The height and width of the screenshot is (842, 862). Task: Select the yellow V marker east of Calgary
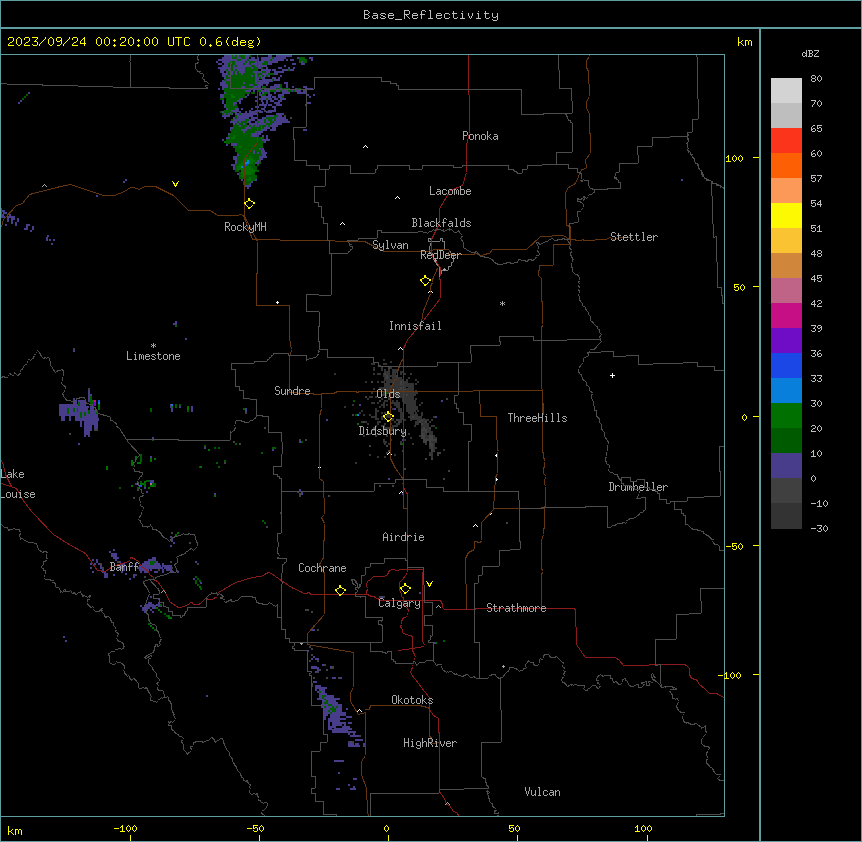429,584
